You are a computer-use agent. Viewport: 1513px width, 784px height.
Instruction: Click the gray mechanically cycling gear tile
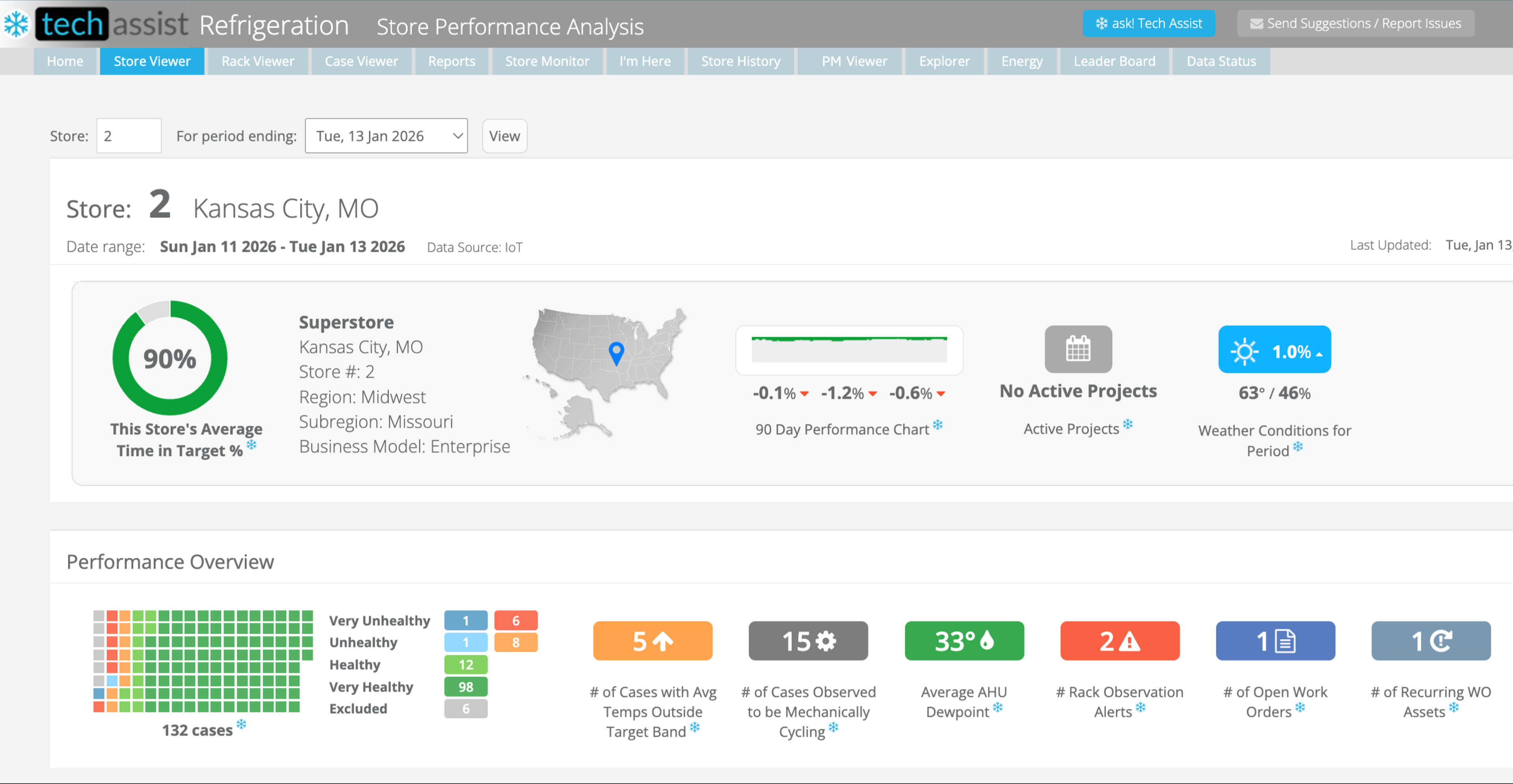pos(808,641)
